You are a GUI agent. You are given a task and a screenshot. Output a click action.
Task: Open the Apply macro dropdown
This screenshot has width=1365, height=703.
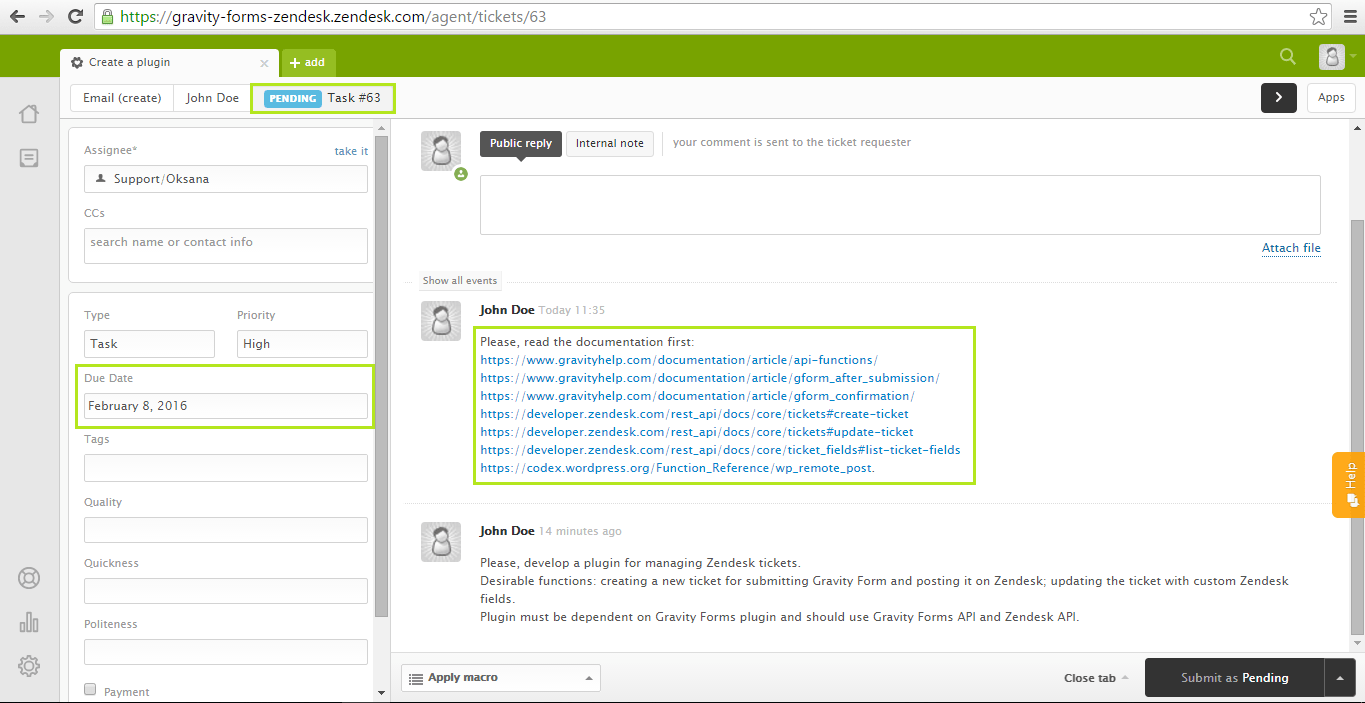pos(500,677)
